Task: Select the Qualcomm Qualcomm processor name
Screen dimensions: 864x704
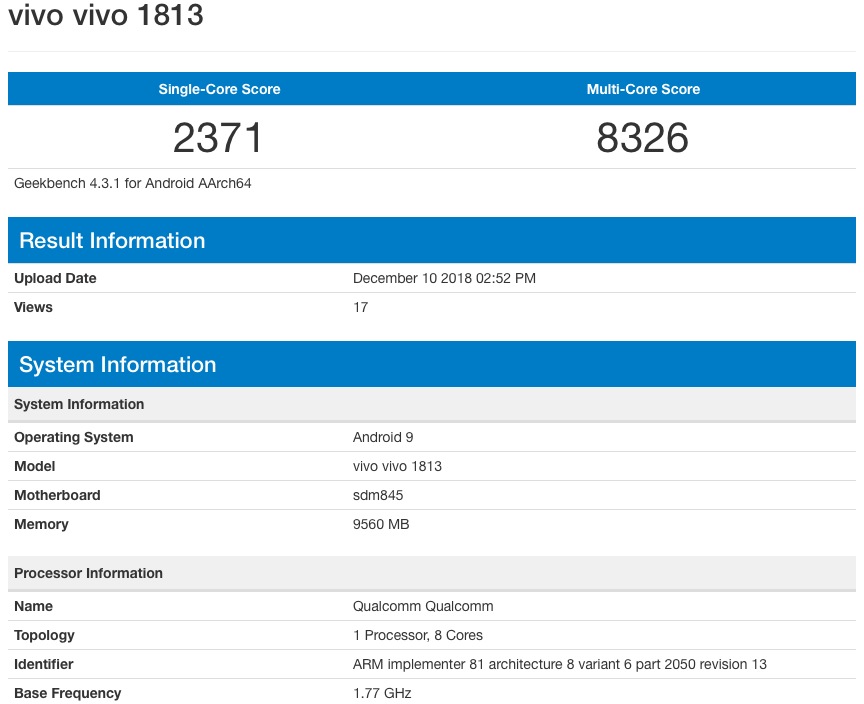Action: tap(423, 606)
